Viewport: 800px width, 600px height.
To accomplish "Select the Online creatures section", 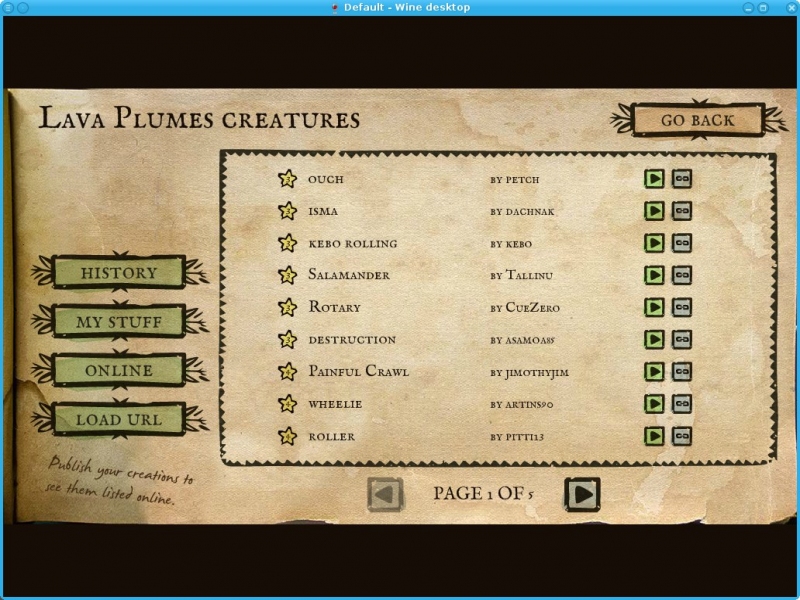I will (119, 370).
